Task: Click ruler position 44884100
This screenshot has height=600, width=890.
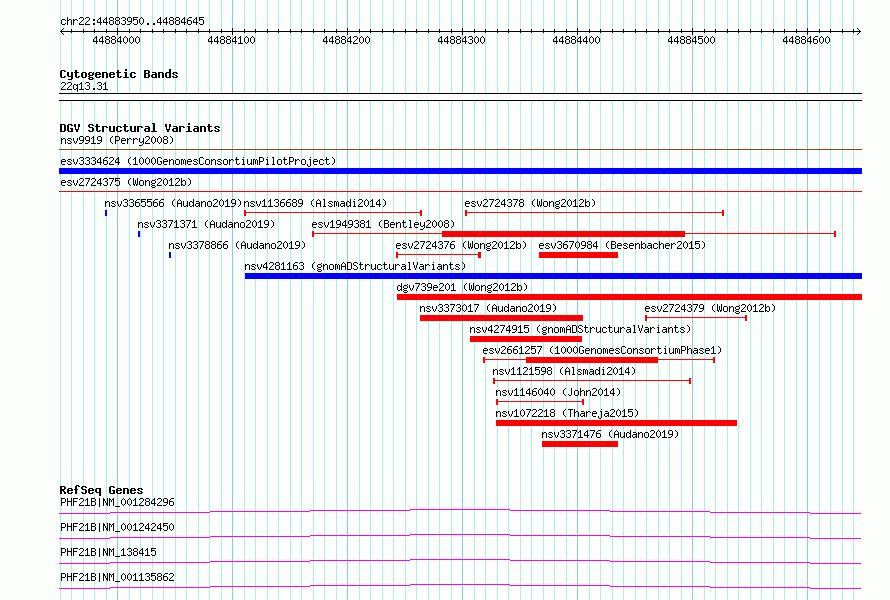Action: pyautogui.click(x=232, y=40)
